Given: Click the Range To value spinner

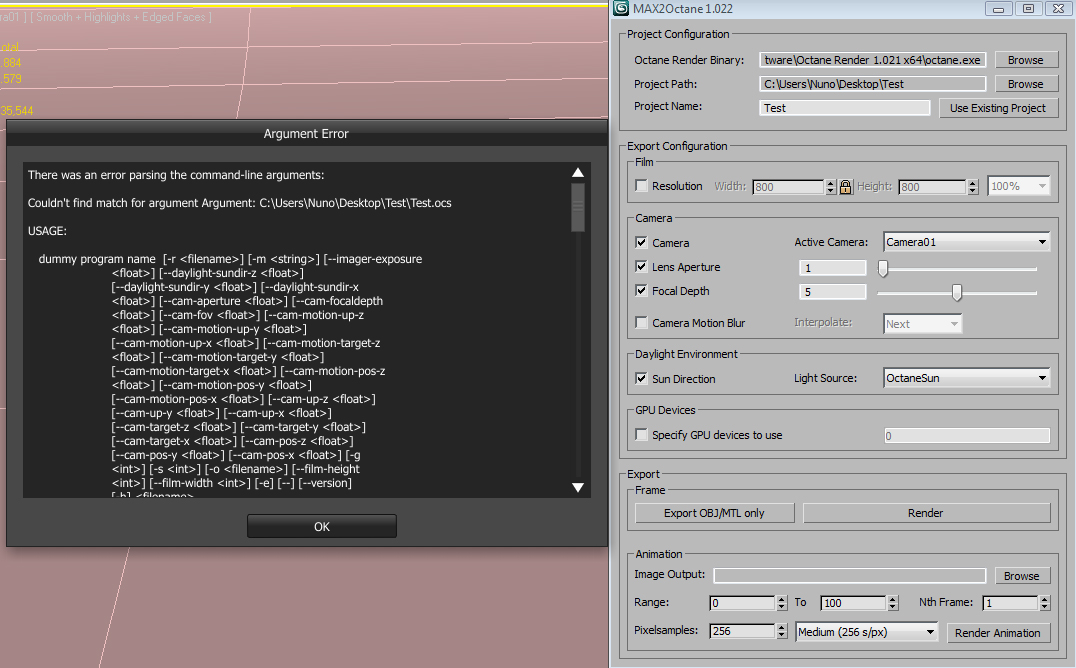Looking at the screenshot, I should [893, 603].
